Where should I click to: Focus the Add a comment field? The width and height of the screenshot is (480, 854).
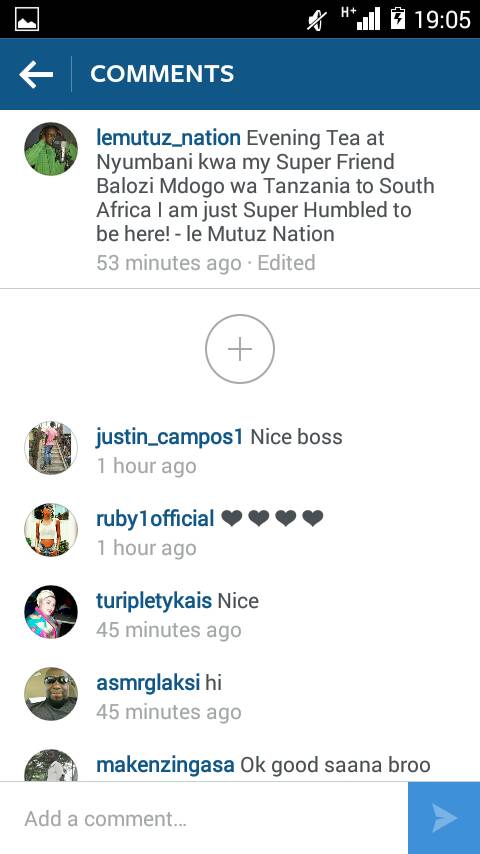click(204, 818)
